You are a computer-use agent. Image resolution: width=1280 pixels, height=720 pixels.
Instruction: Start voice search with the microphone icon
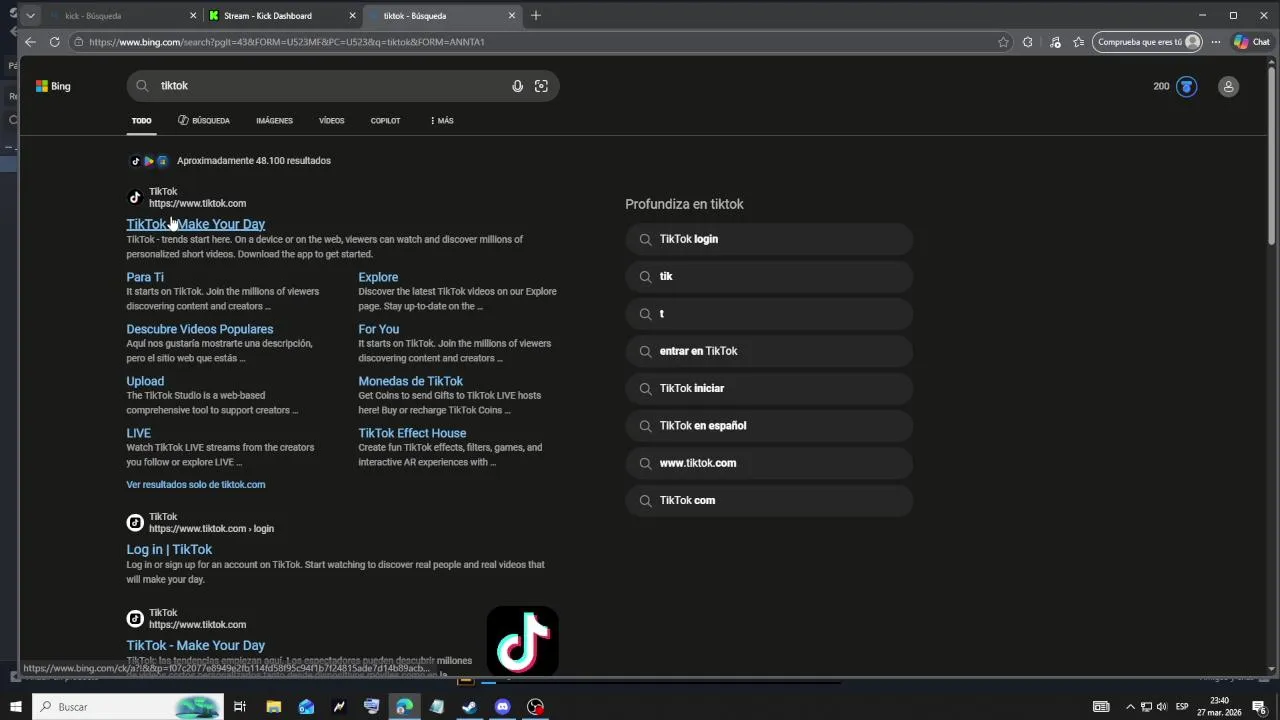click(517, 86)
